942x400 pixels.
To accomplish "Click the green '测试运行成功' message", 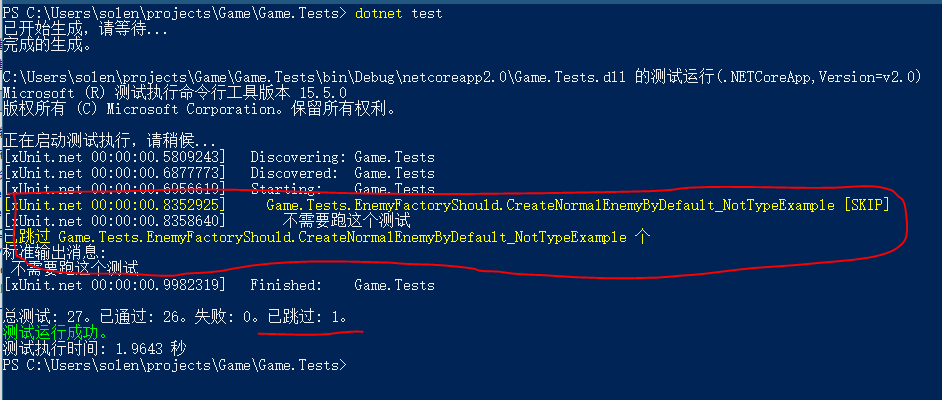I will [x=55, y=333].
